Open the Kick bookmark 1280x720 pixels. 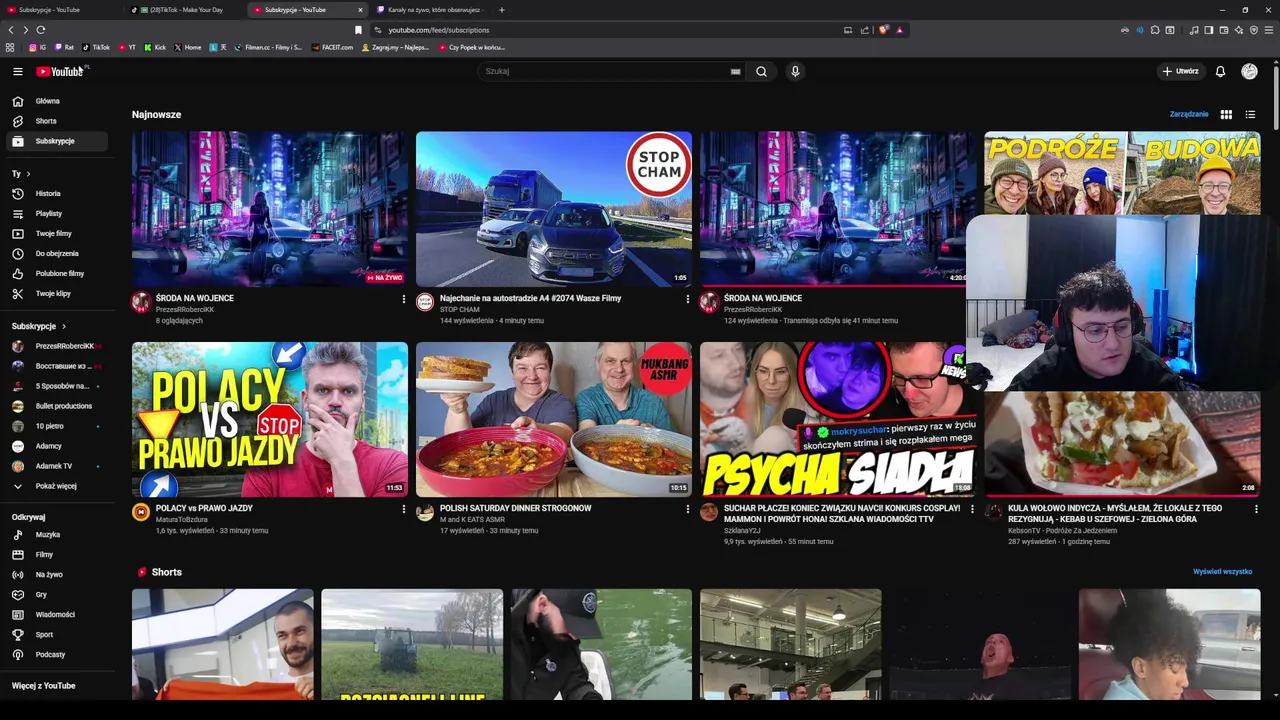(155, 47)
